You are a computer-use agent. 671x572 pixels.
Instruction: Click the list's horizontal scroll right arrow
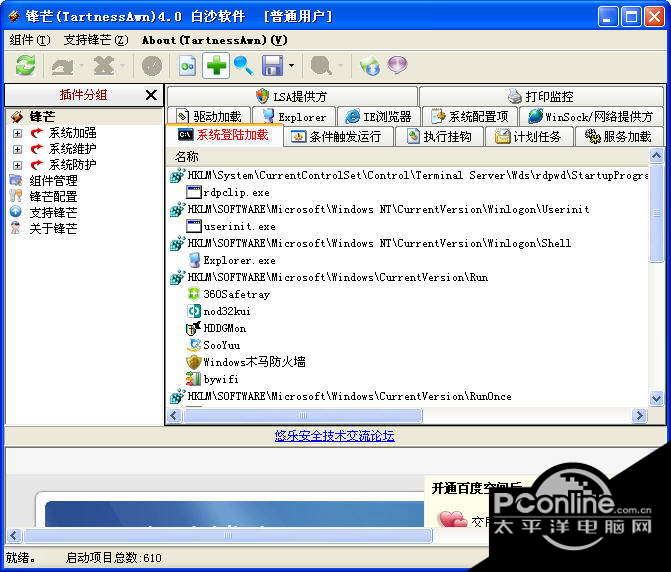(639, 415)
